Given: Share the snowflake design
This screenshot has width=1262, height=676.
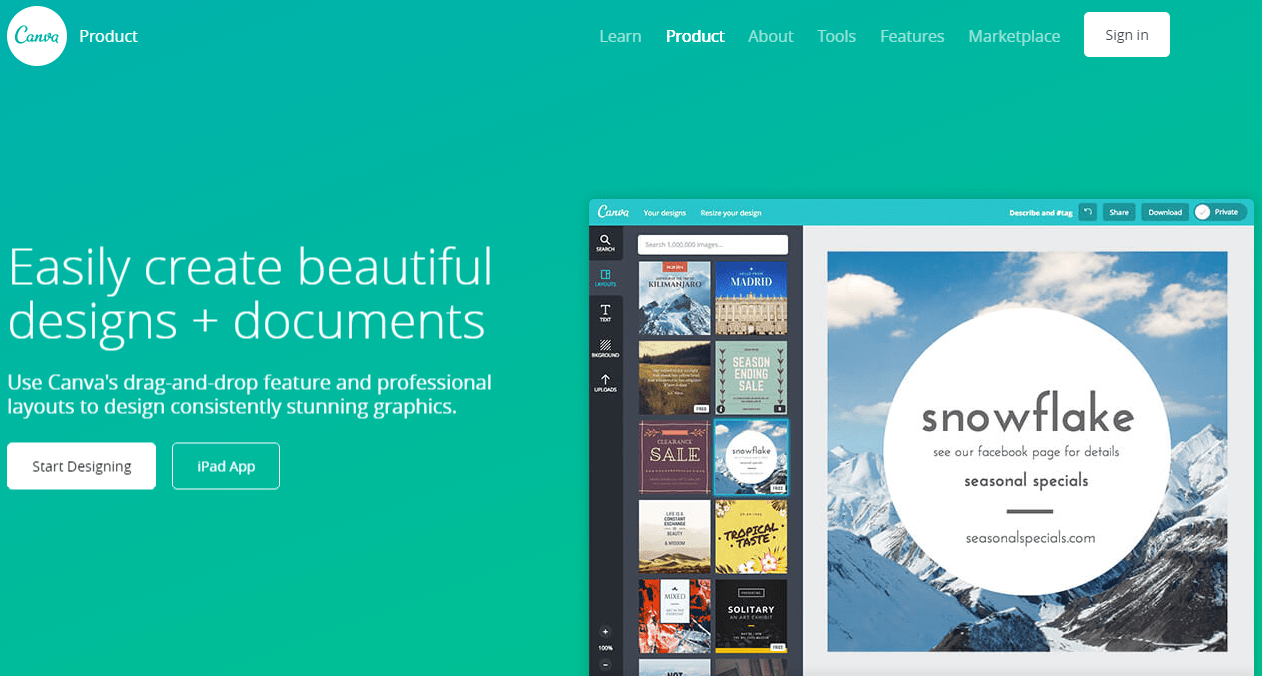Looking at the screenshot, I should [1119, 212].
